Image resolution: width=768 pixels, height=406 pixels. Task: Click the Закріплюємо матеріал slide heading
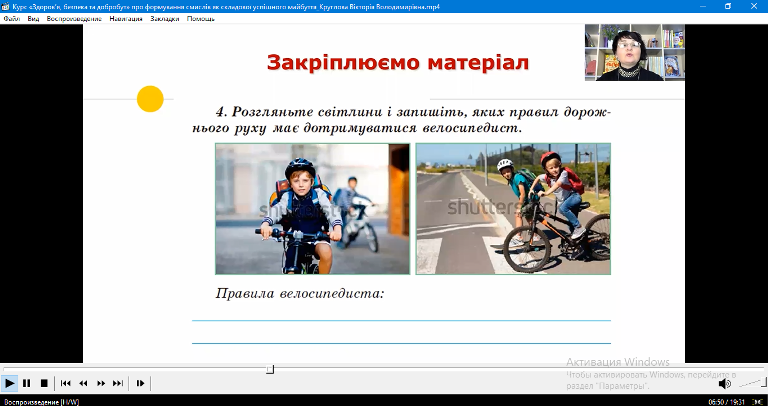398,63
